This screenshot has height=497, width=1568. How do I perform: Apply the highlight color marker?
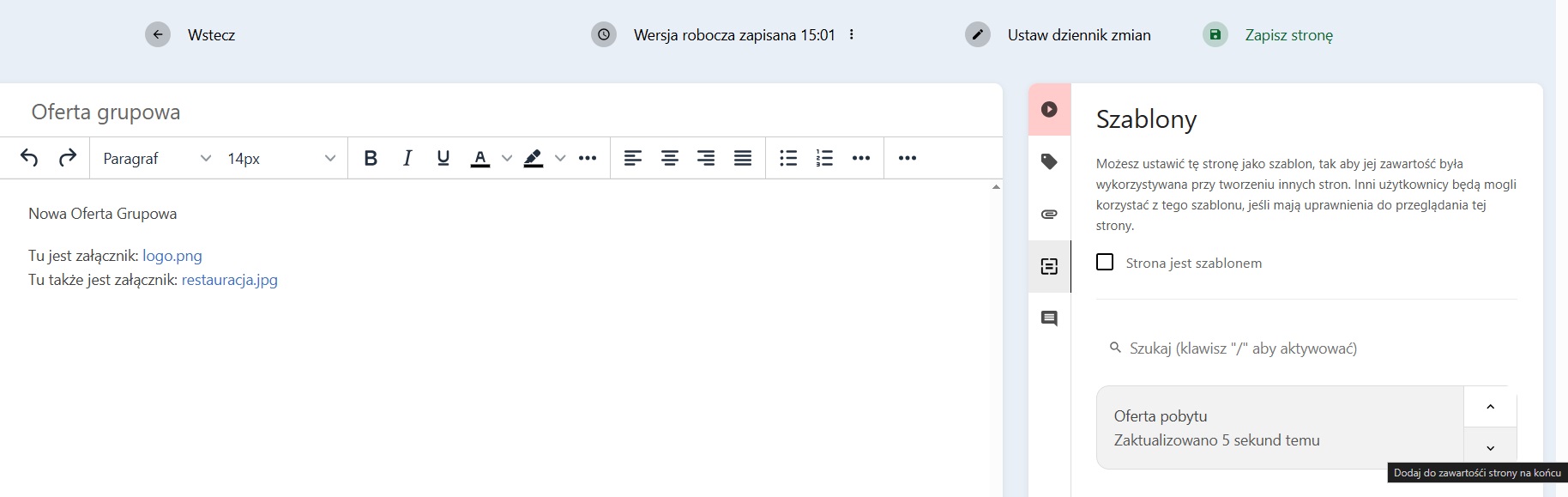coord(534,158)
